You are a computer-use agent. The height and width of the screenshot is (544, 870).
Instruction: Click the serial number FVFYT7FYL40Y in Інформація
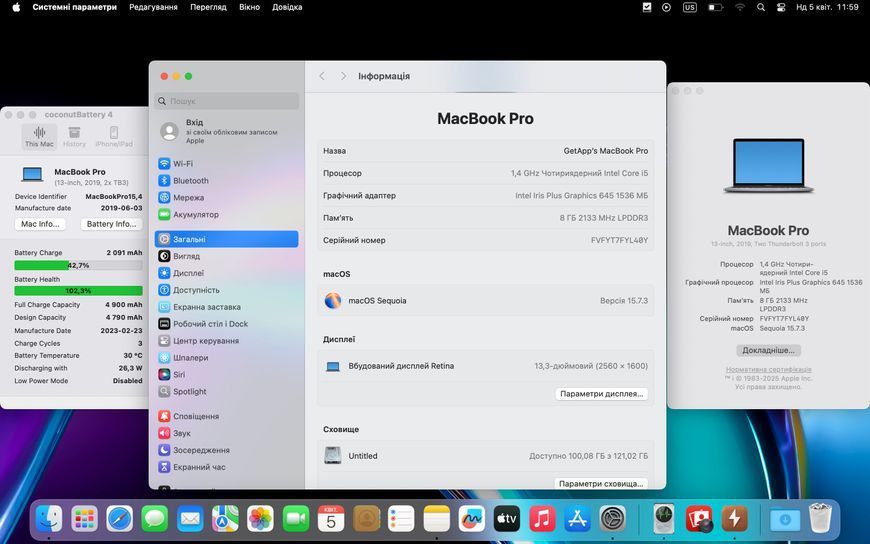(619, 240)
